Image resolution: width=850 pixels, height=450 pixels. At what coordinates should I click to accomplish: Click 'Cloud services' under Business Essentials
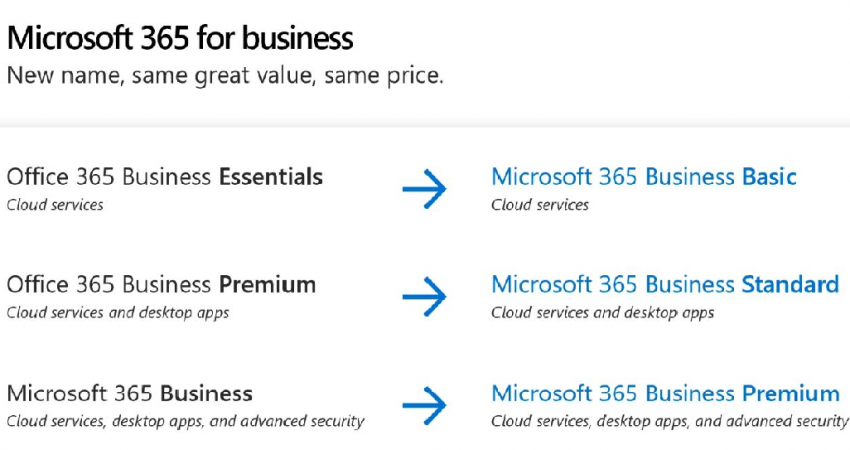click(x=55, y=205)
